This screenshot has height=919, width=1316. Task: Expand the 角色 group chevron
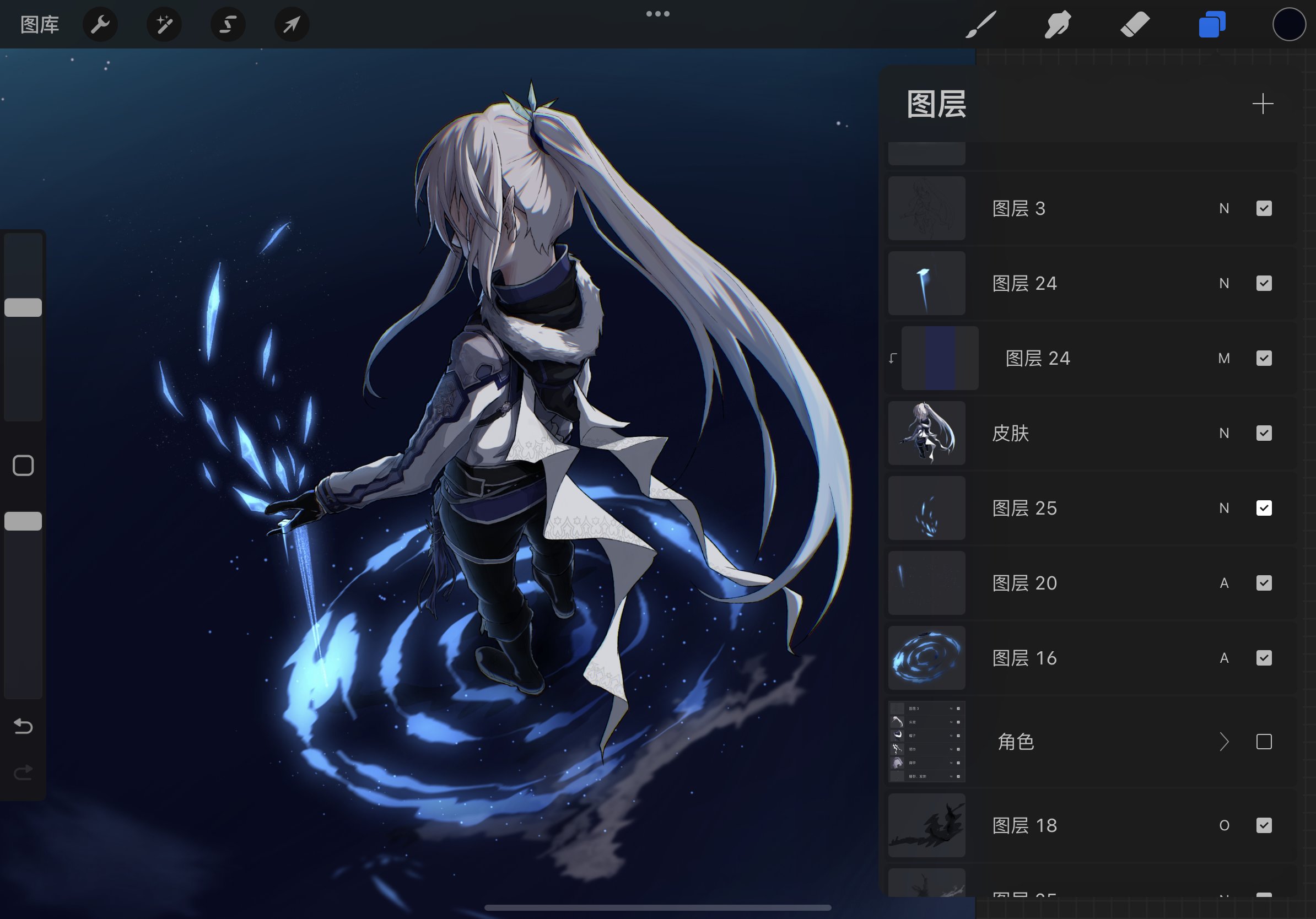[1225, 742]
